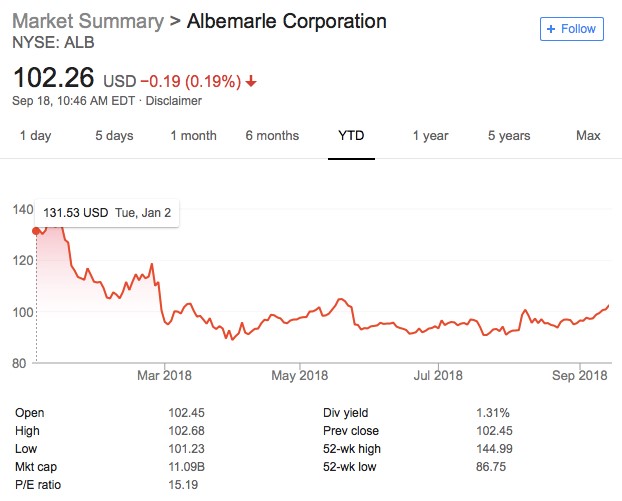The height and width of the screenshot is (501, 622).
Task: Select the 6 months tab
Action: [x=271, y=136]
